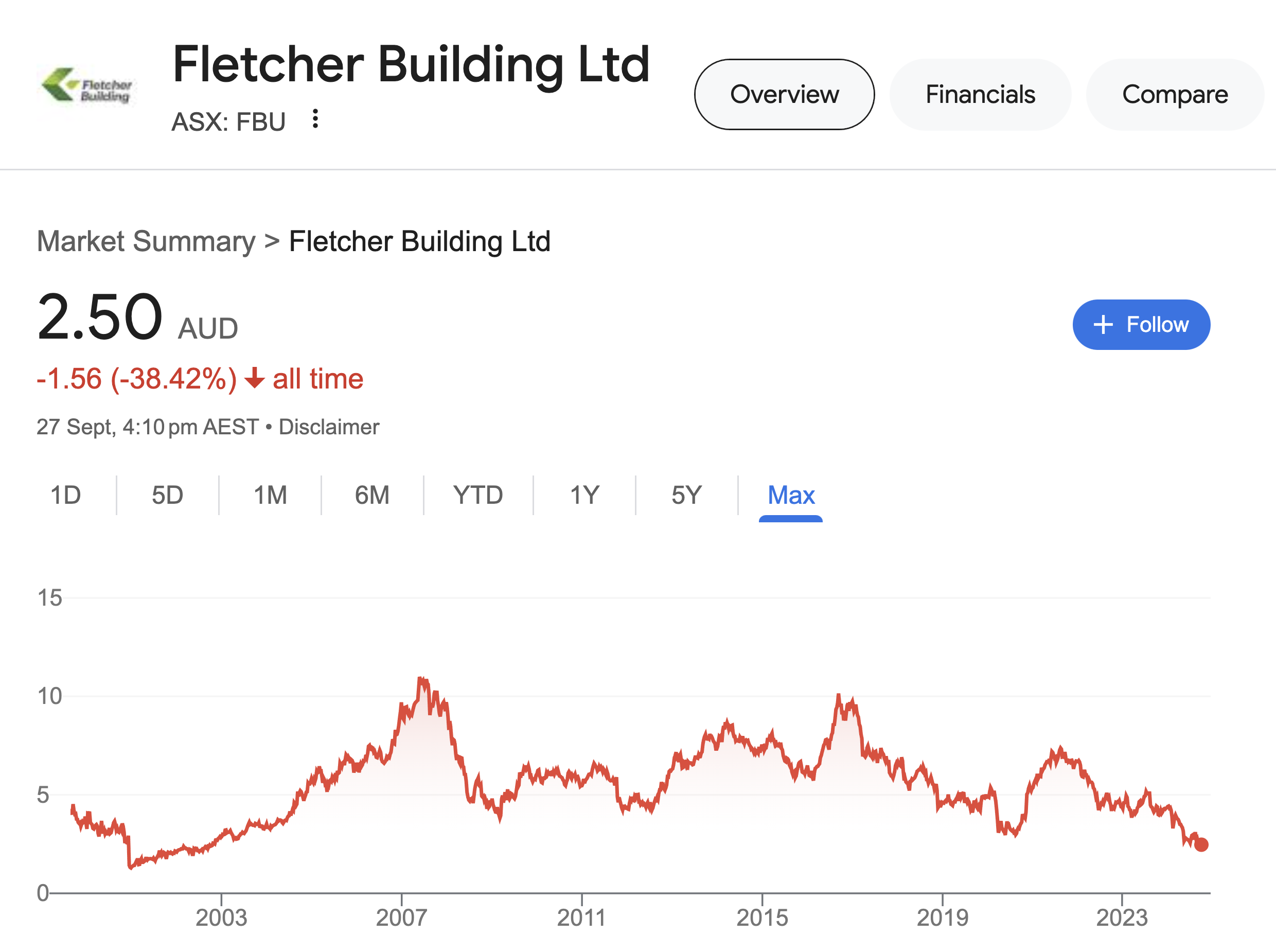Pick the 5Y chart range
This screenshot has width=1276, height=952.
click(686, 496)
